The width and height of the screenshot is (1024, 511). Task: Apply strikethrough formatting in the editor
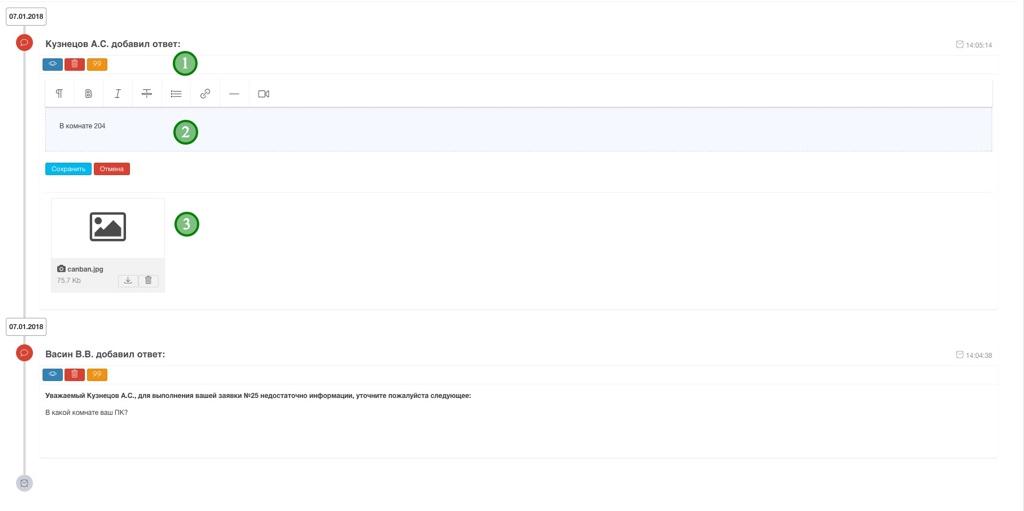[146, 94]
